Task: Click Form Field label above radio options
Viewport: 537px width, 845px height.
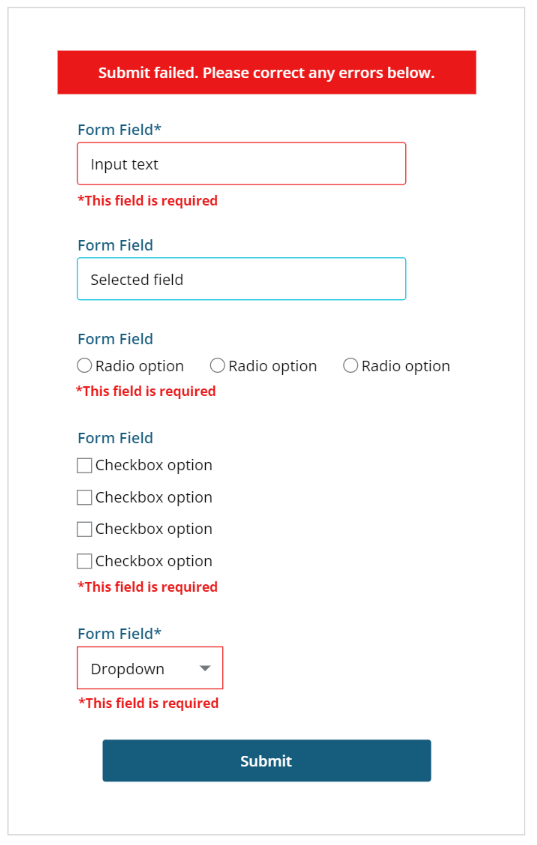Action: click(115, 339)
